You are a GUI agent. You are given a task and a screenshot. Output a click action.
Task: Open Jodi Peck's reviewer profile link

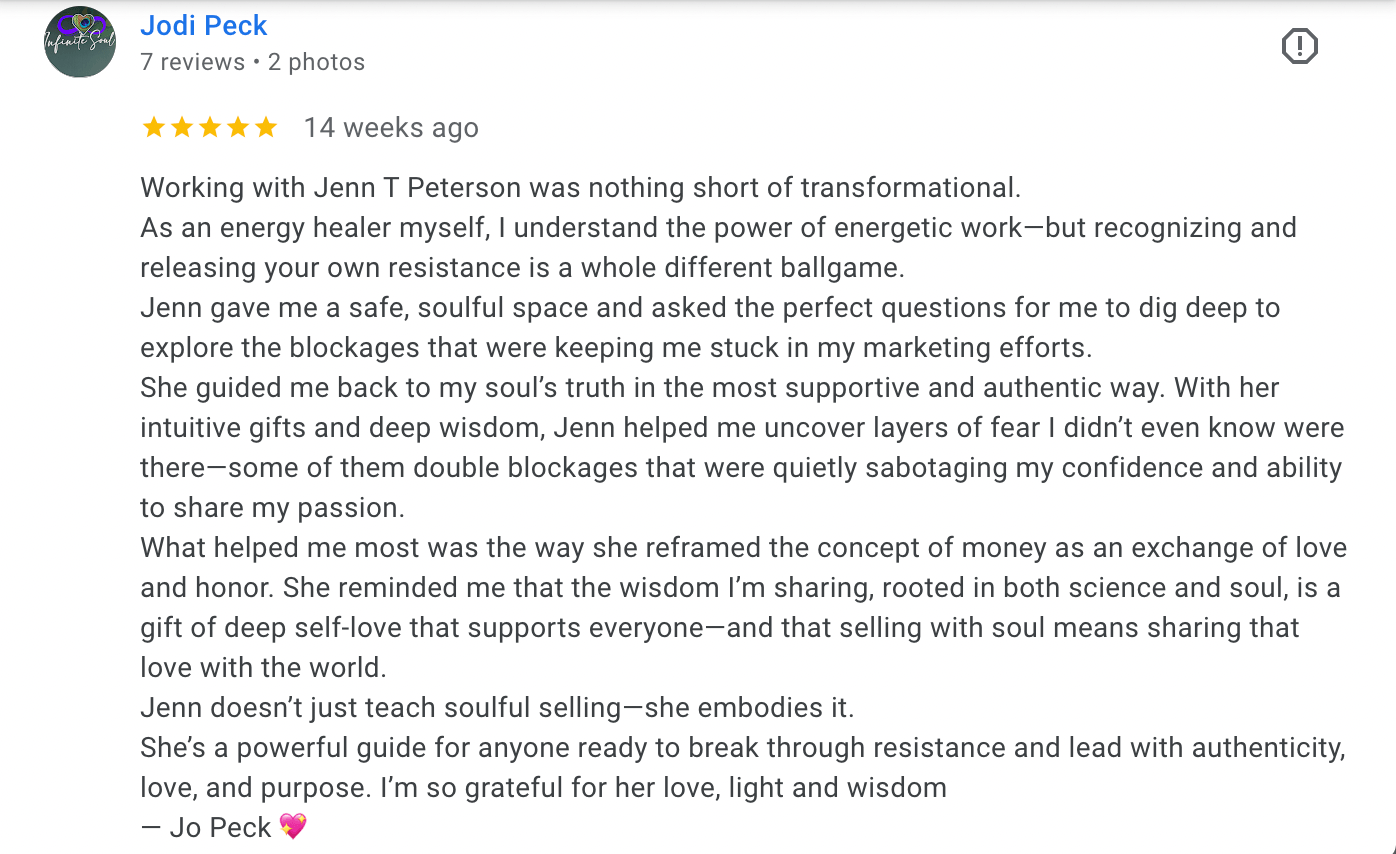204,25
